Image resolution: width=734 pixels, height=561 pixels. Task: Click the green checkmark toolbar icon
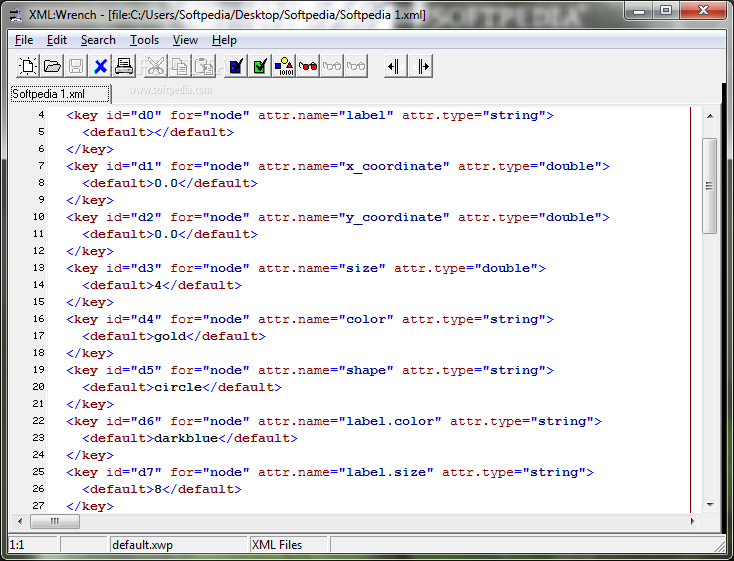(260, 66)
